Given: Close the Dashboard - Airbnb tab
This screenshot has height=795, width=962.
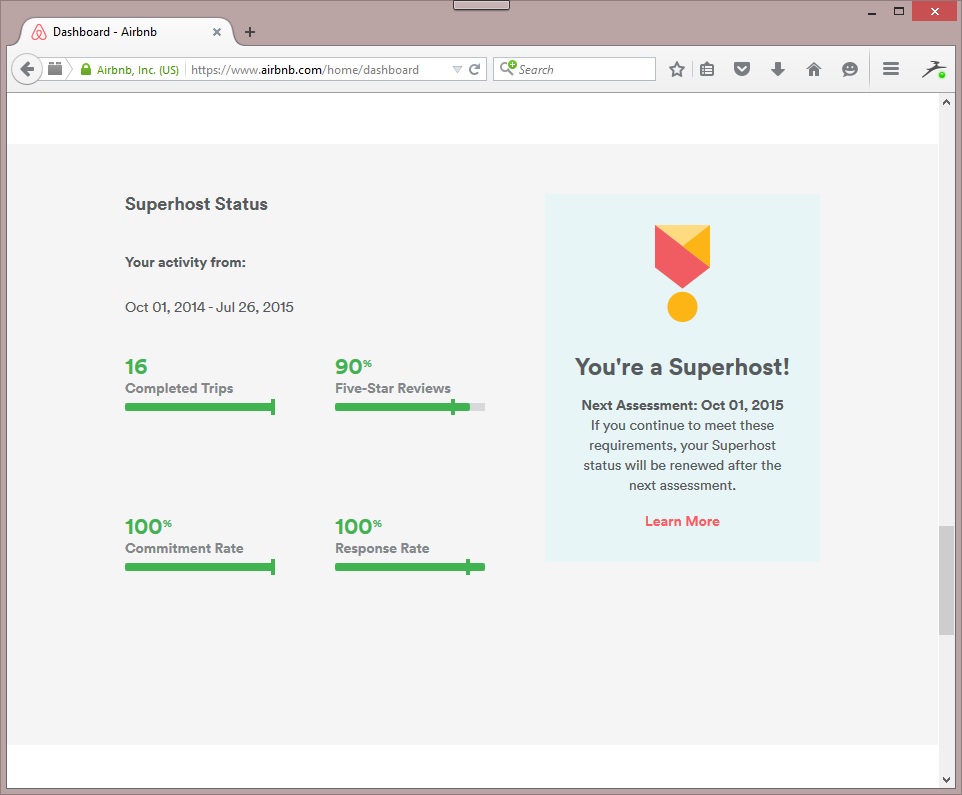Looking at the screenshot, I should [x=217, y=32].
